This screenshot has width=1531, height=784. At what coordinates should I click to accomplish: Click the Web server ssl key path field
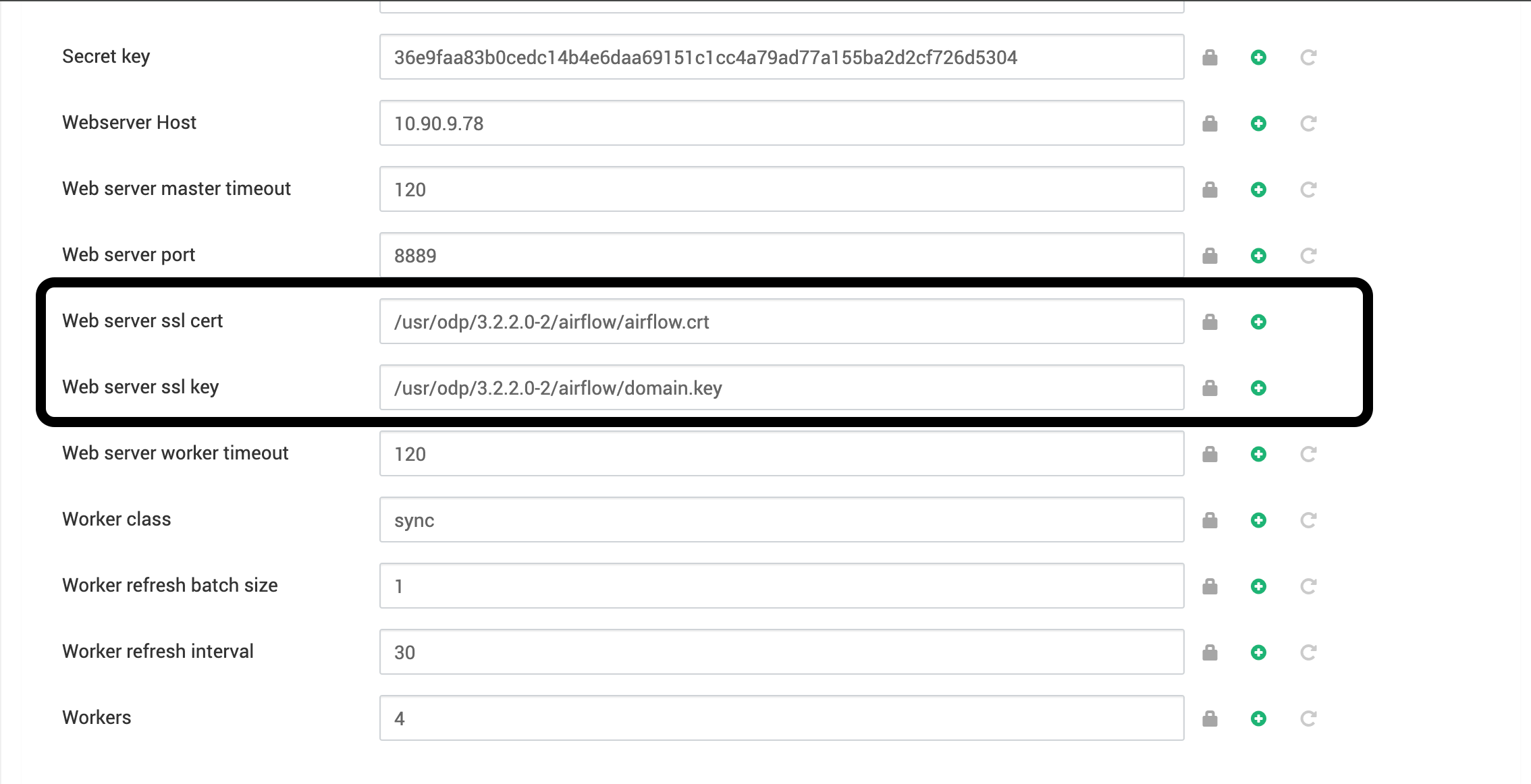point(782,387)
